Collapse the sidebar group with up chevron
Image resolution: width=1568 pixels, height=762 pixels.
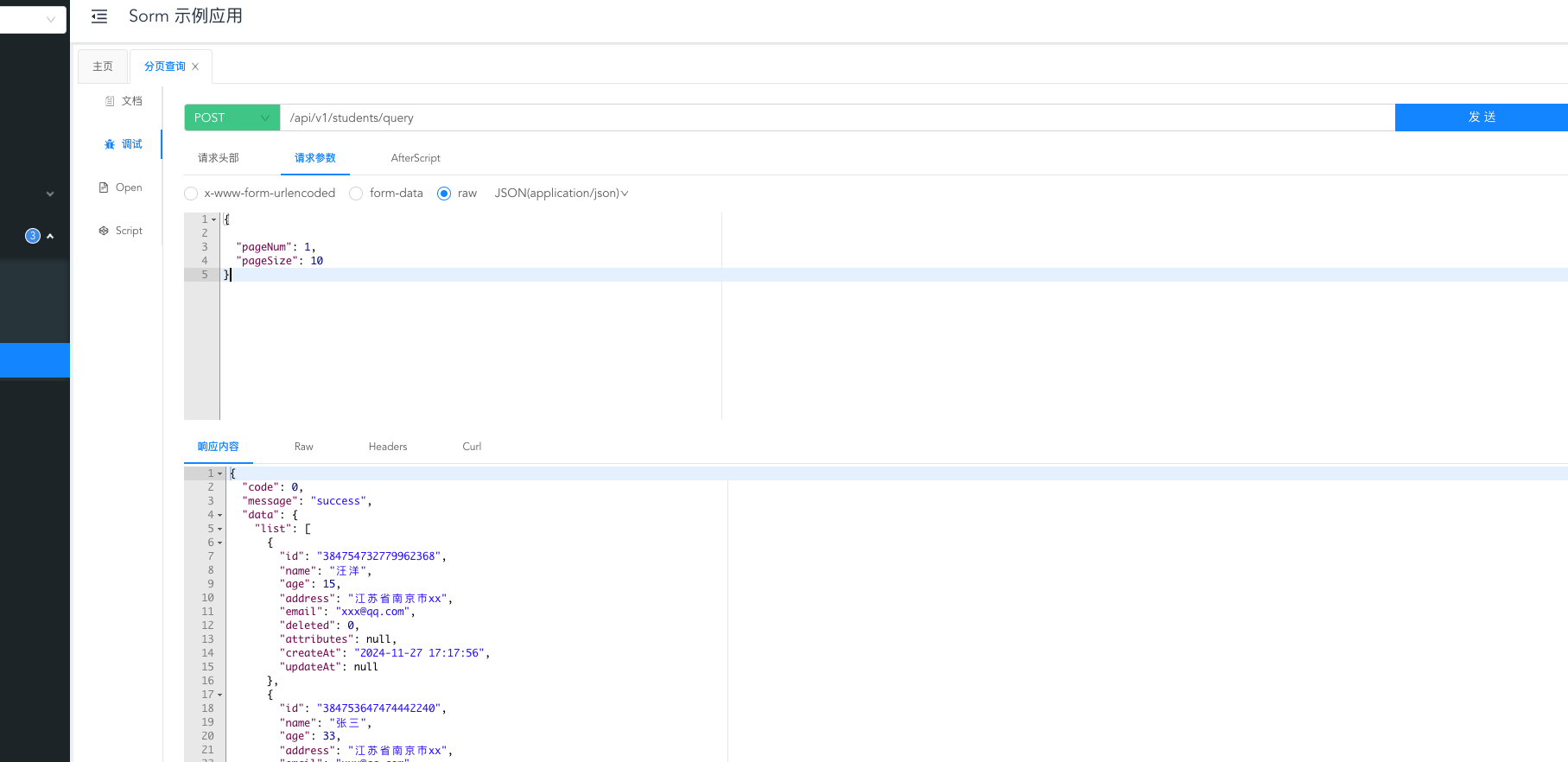(50, 236)
